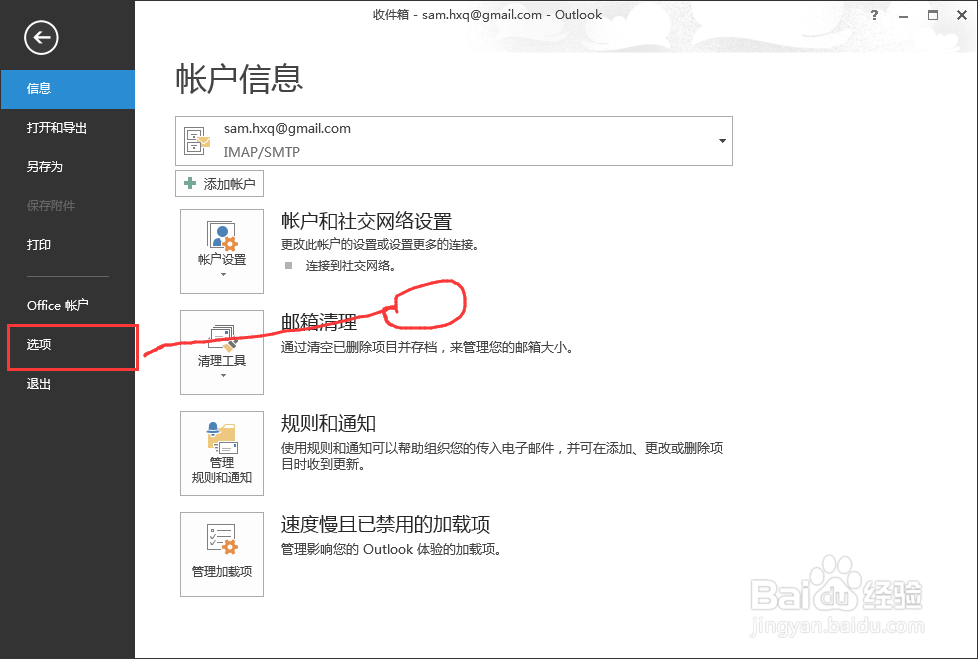
Task: Minimize the Outlook window
Action: click(x=903, y=16)
